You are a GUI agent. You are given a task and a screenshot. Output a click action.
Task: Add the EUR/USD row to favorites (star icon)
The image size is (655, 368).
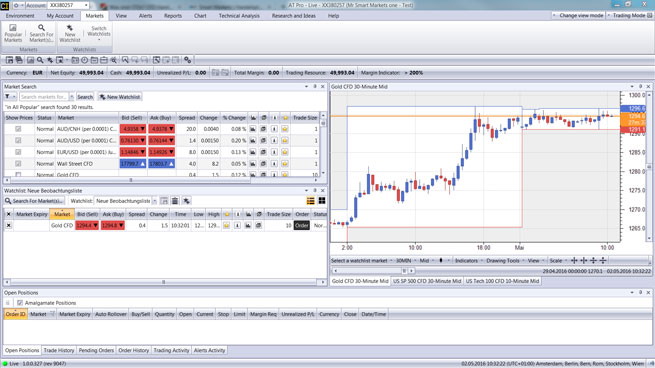[285, 152]
